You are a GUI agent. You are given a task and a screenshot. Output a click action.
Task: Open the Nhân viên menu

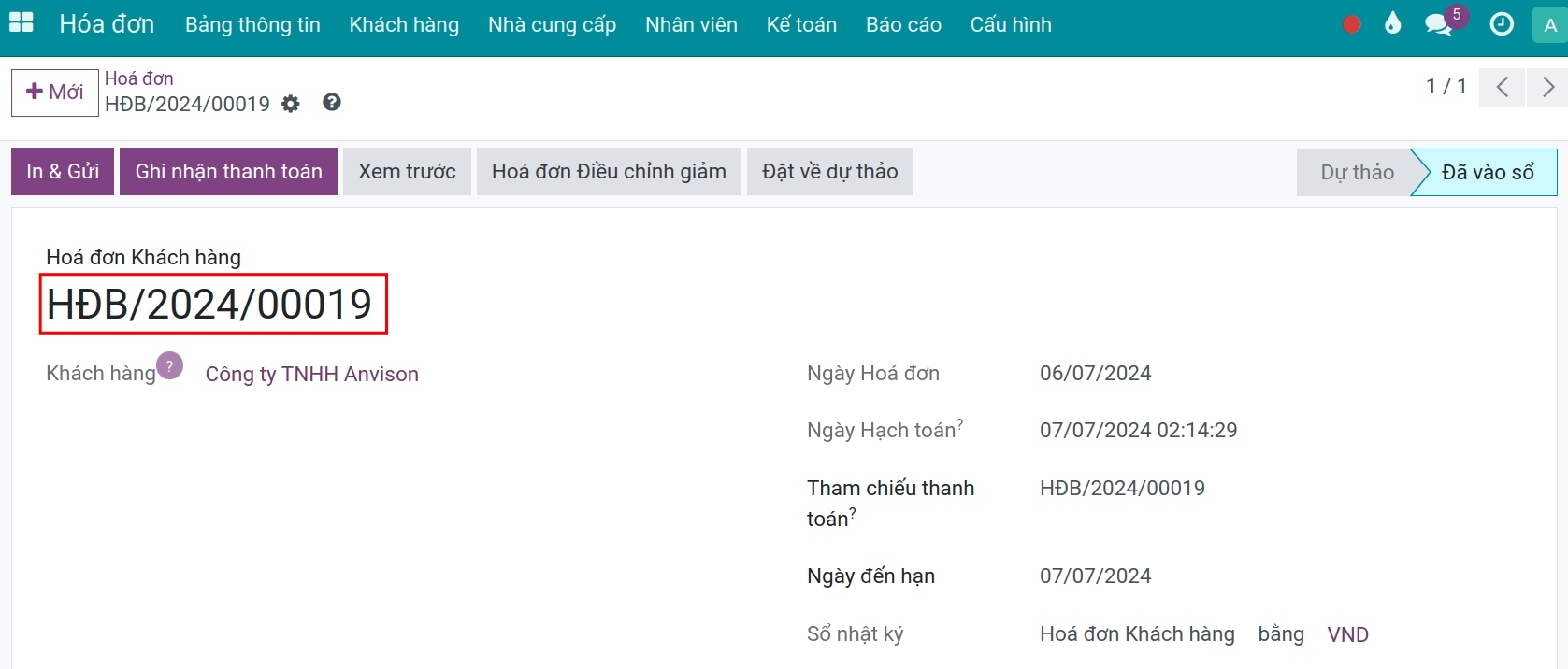(x=691, y=25)
